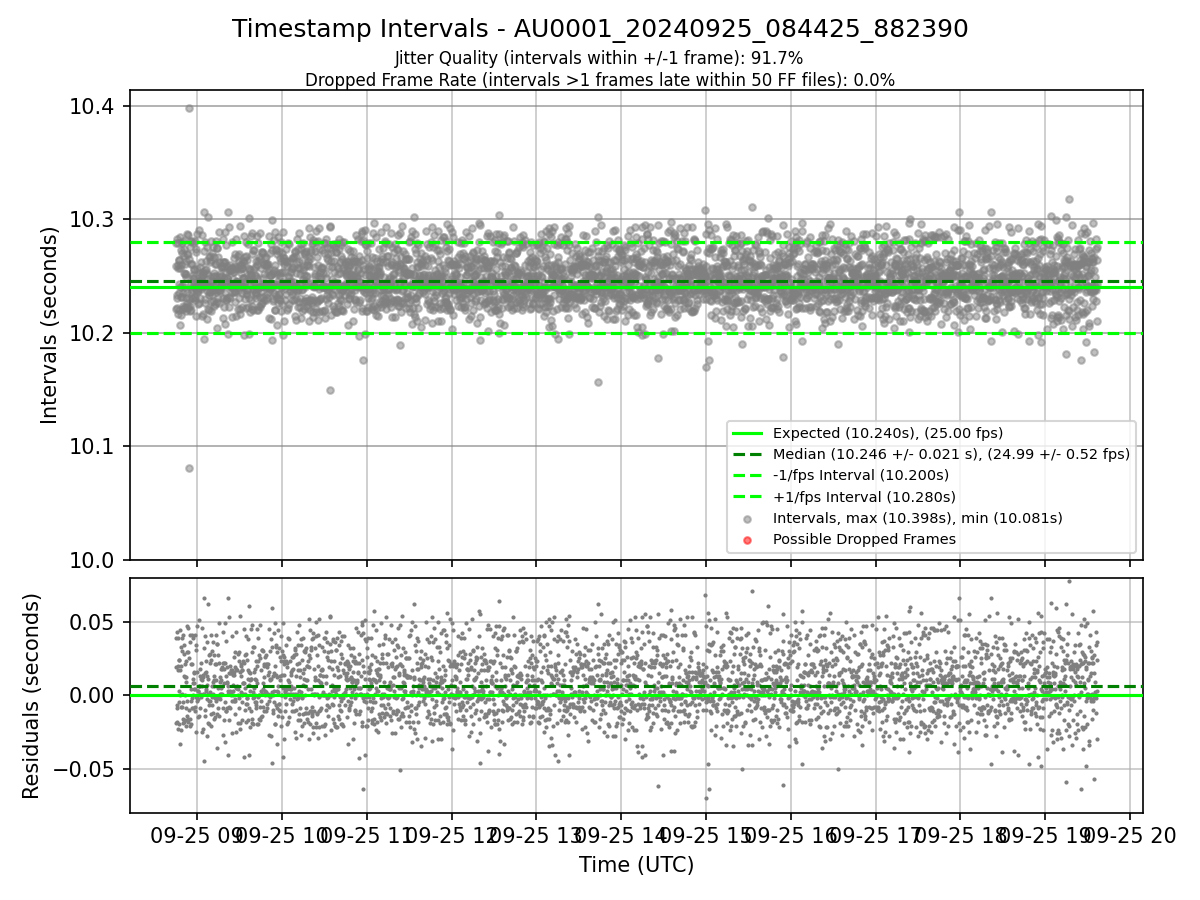Click the 'Time (UTC)' x-axis label

636,865
